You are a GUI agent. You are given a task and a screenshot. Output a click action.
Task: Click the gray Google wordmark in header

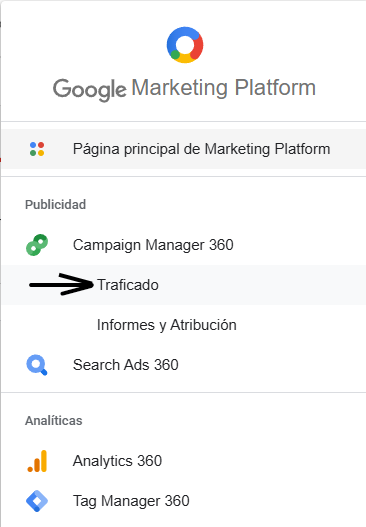coord(90,89)
